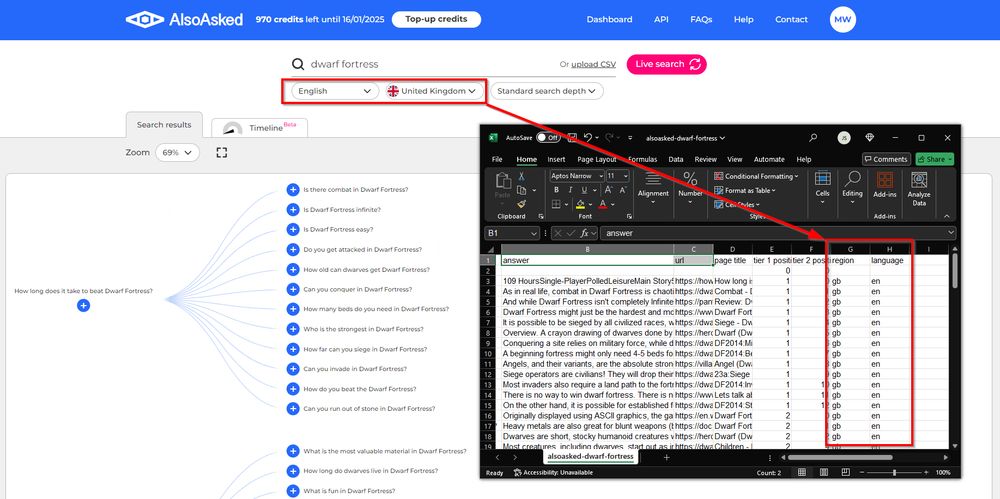Toggle Underline in Excel Font group
1000x499 pixels.
[x=584, y=190]
